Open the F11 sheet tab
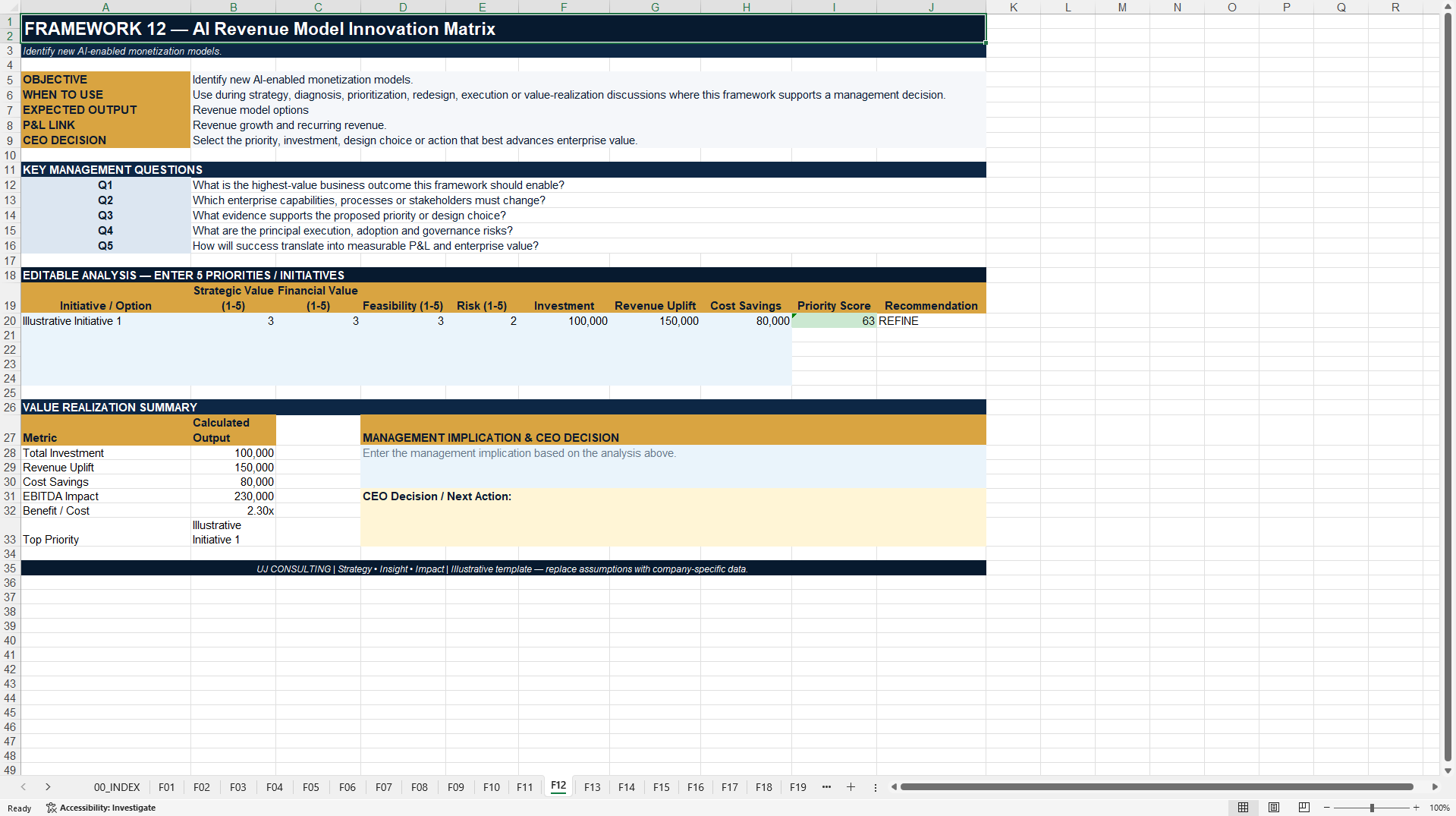 (x=525, y=787)
